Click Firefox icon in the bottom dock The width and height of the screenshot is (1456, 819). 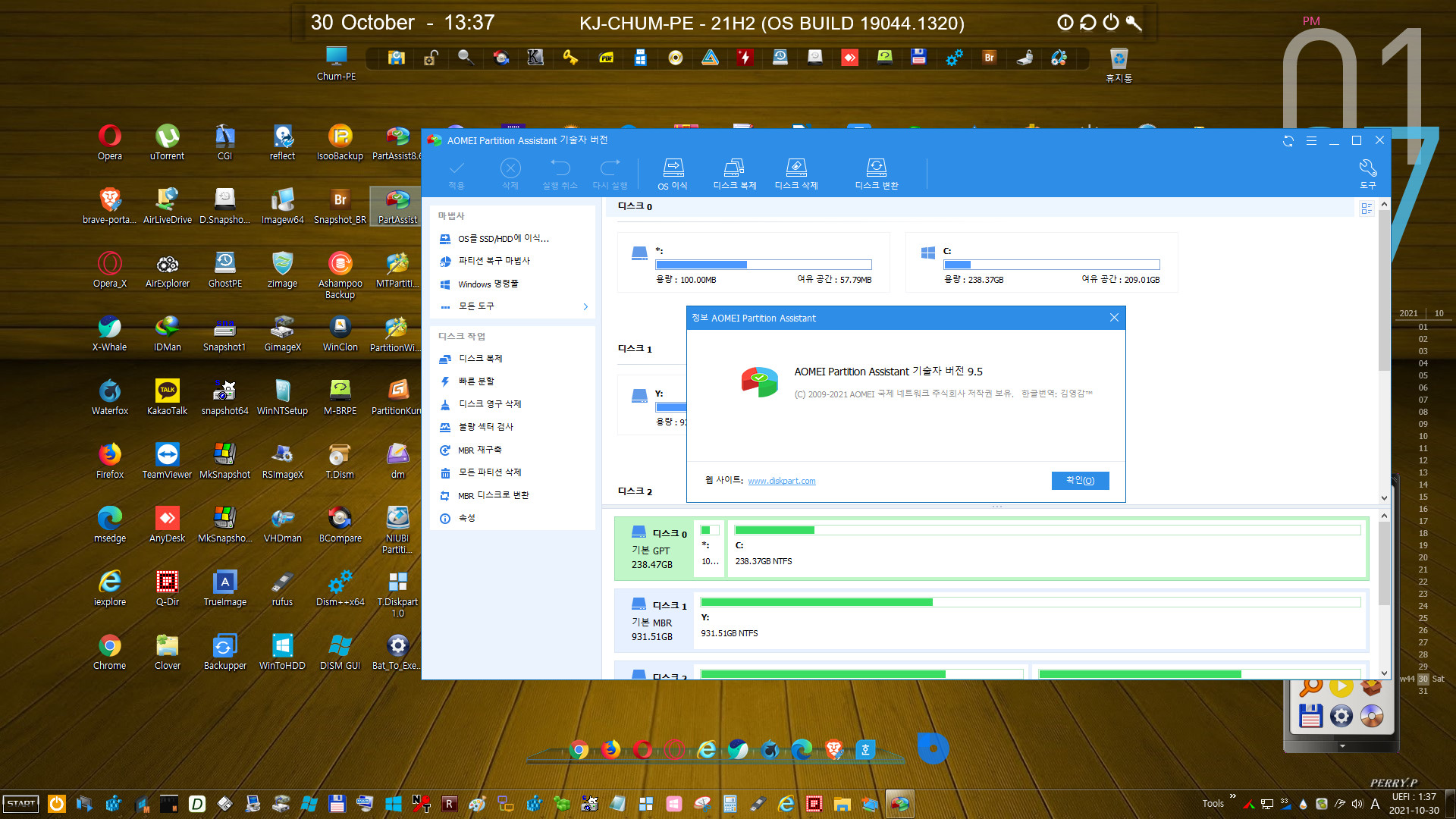[610, 750]
